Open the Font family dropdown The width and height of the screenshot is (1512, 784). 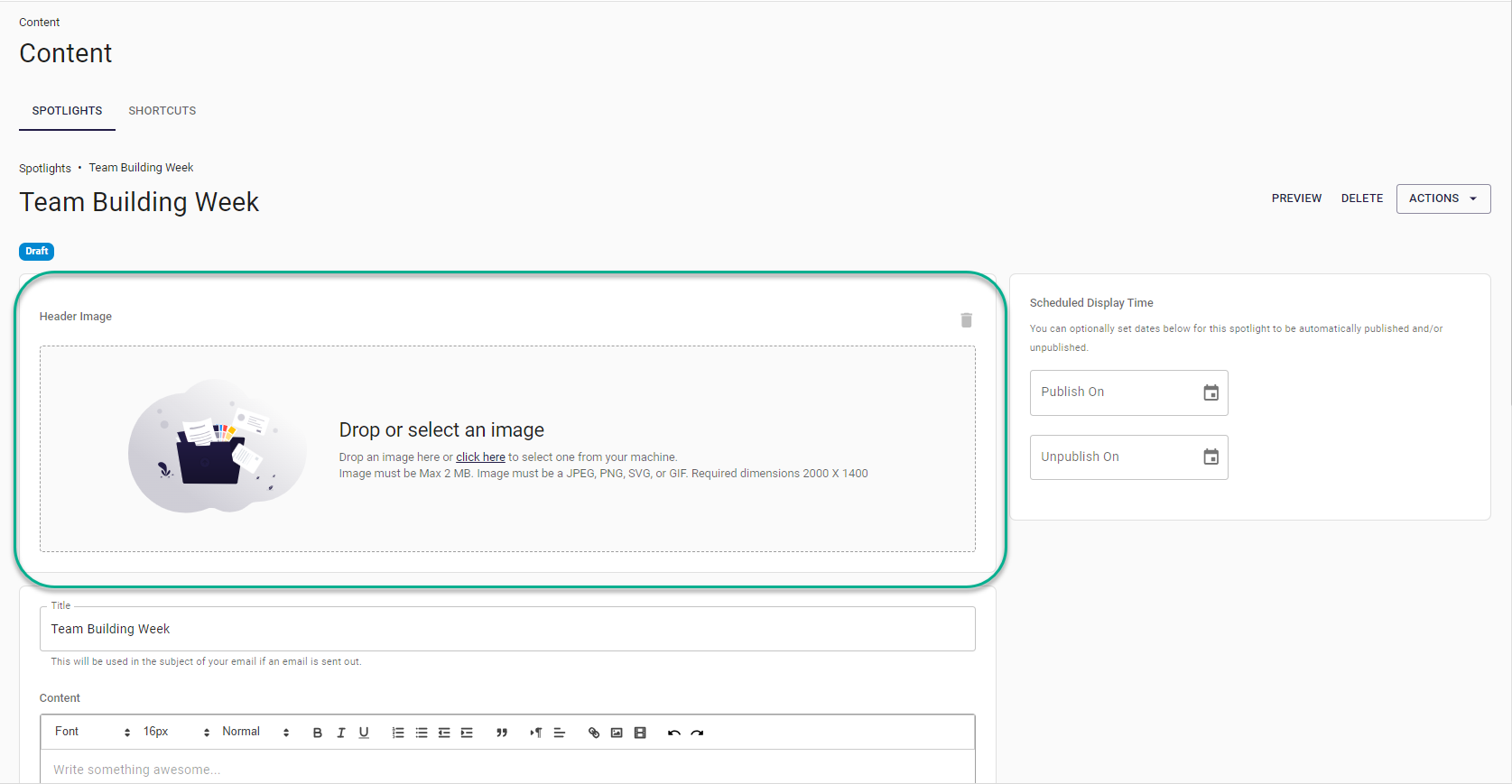92,732
